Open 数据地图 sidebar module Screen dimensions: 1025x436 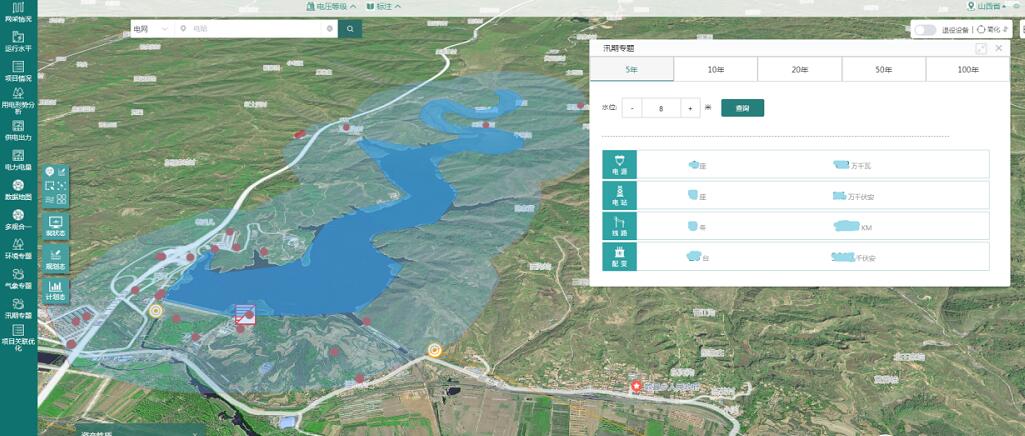pyautogui.click(x=18, y=190)
